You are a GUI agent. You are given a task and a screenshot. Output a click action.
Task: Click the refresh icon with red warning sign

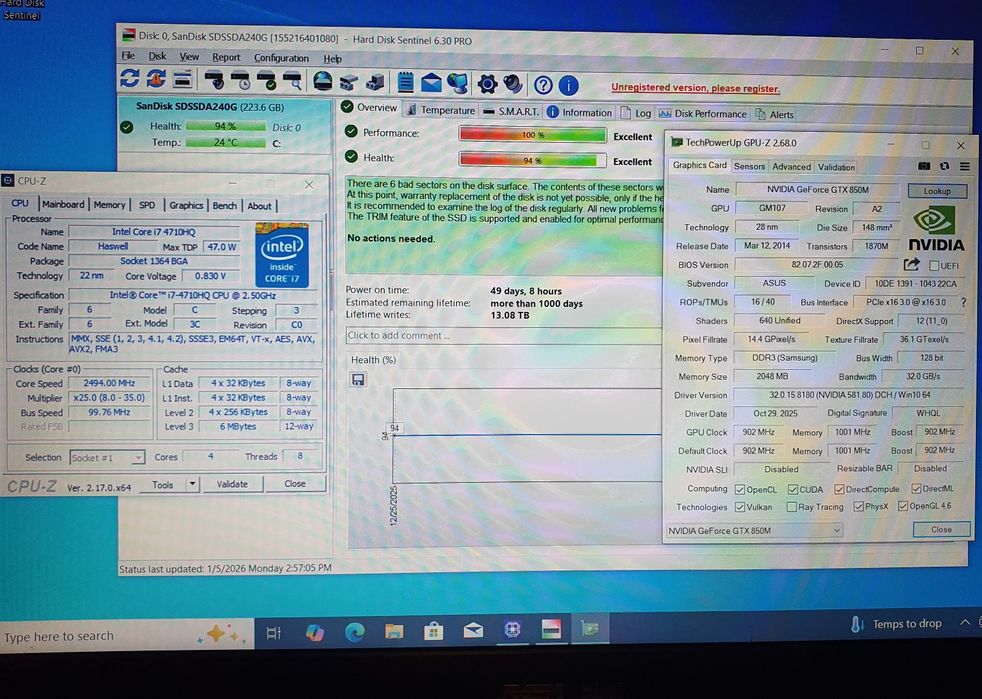click(155, 79)
